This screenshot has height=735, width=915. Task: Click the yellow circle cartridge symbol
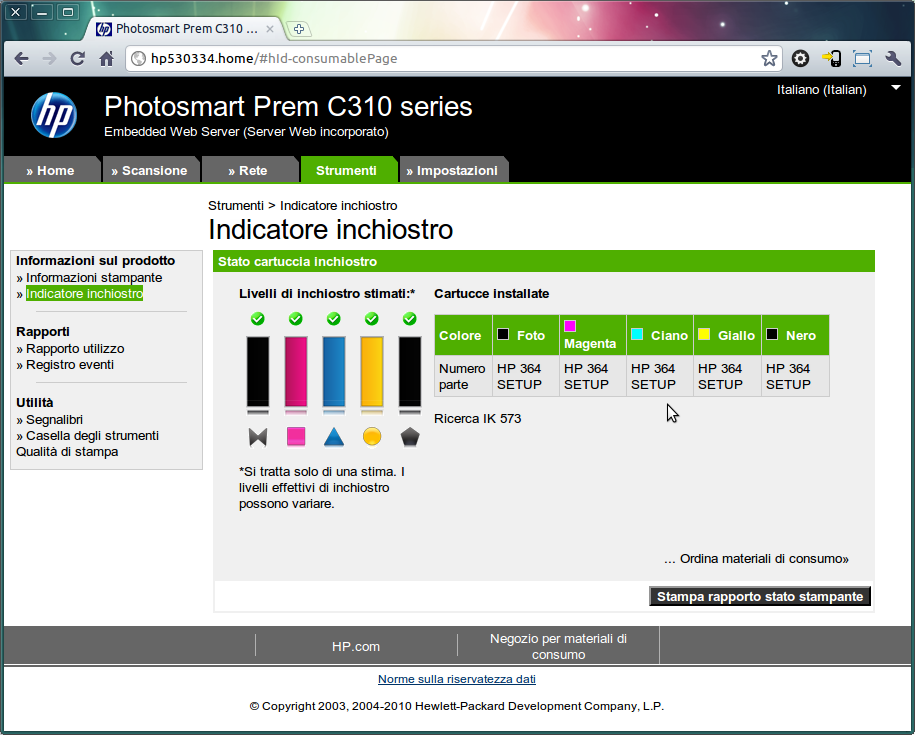pyautogui.click(x=372, y=436)
